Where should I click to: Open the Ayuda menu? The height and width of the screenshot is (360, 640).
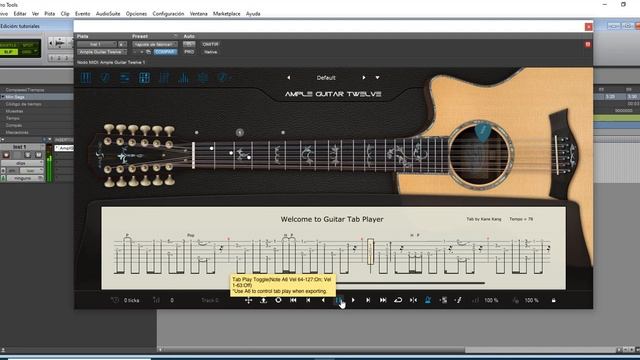click(x=253, y=13)
